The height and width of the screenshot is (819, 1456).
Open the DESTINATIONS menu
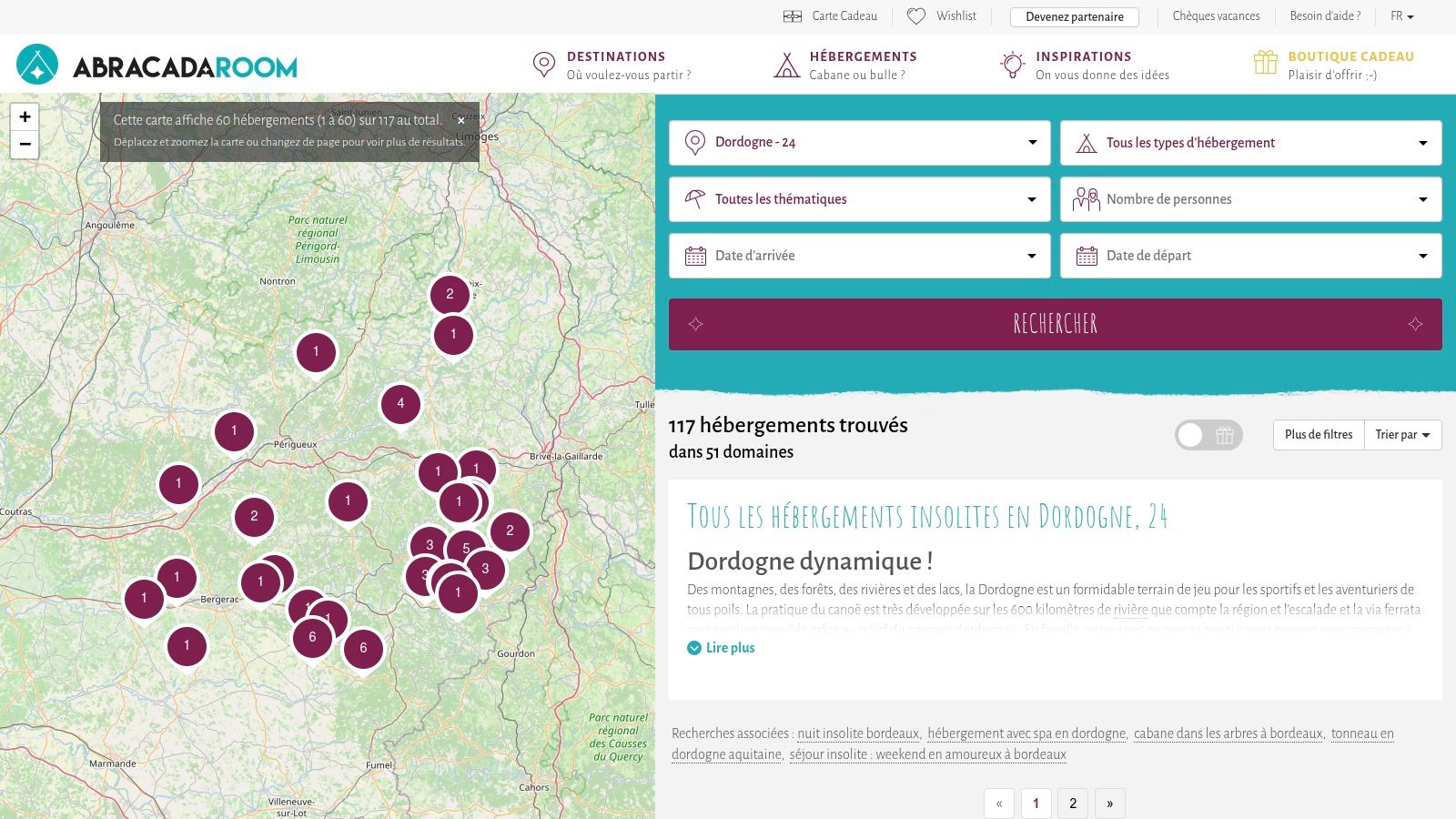coord(629,65)
